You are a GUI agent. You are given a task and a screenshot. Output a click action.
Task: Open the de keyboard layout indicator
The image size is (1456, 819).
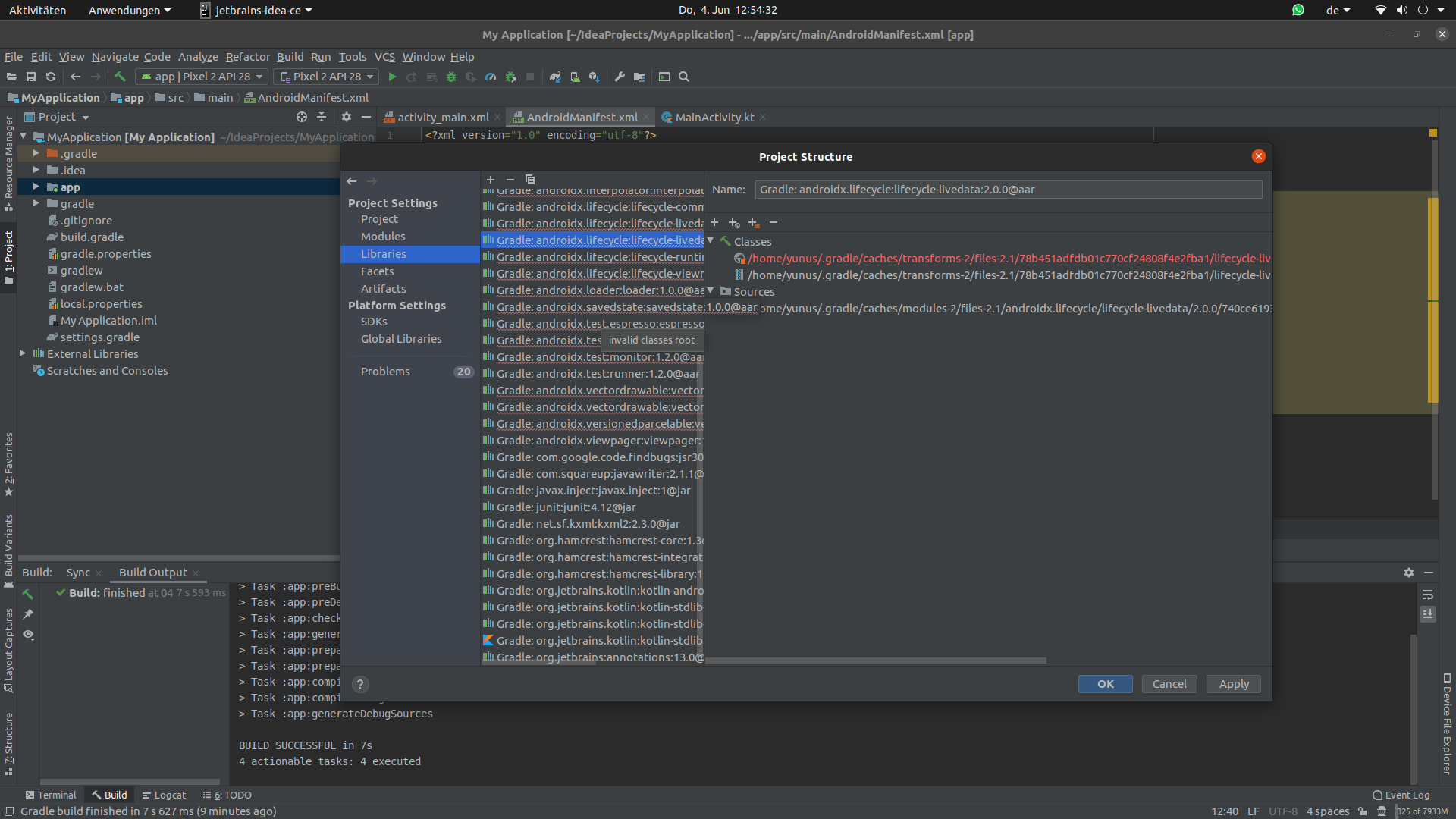pyautogui.click(x=1338, y=10)
